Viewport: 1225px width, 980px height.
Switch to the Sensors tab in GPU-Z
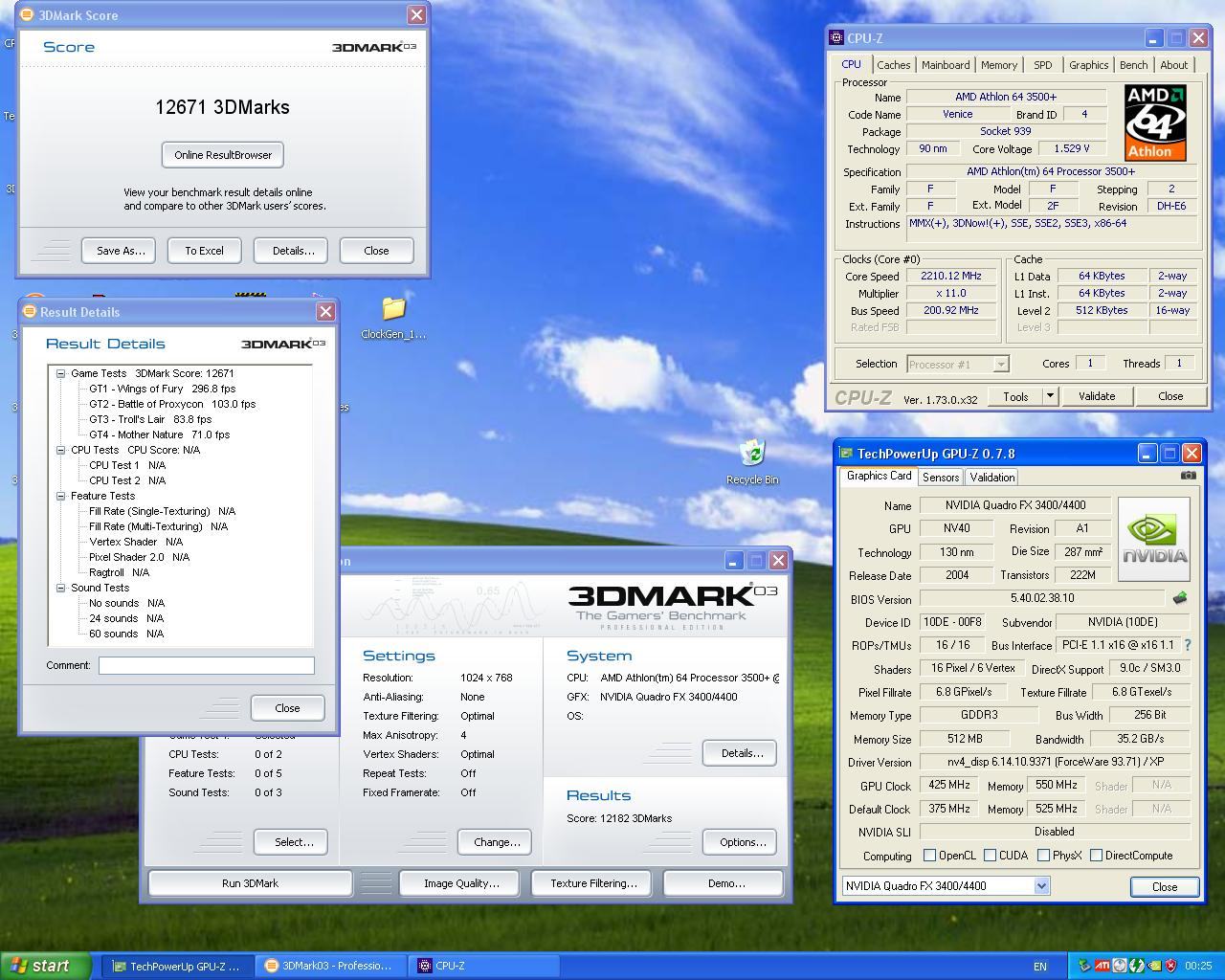(940, 477)
